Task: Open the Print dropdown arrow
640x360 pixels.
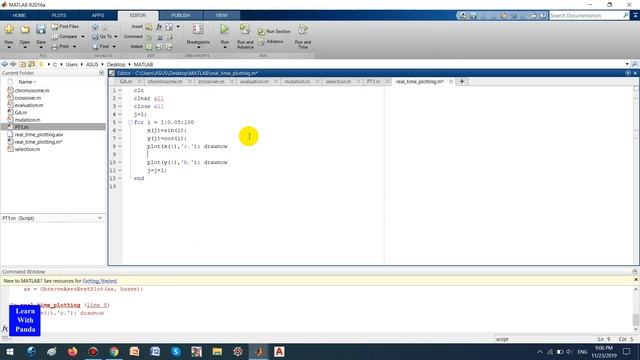Action: (74, 47)
